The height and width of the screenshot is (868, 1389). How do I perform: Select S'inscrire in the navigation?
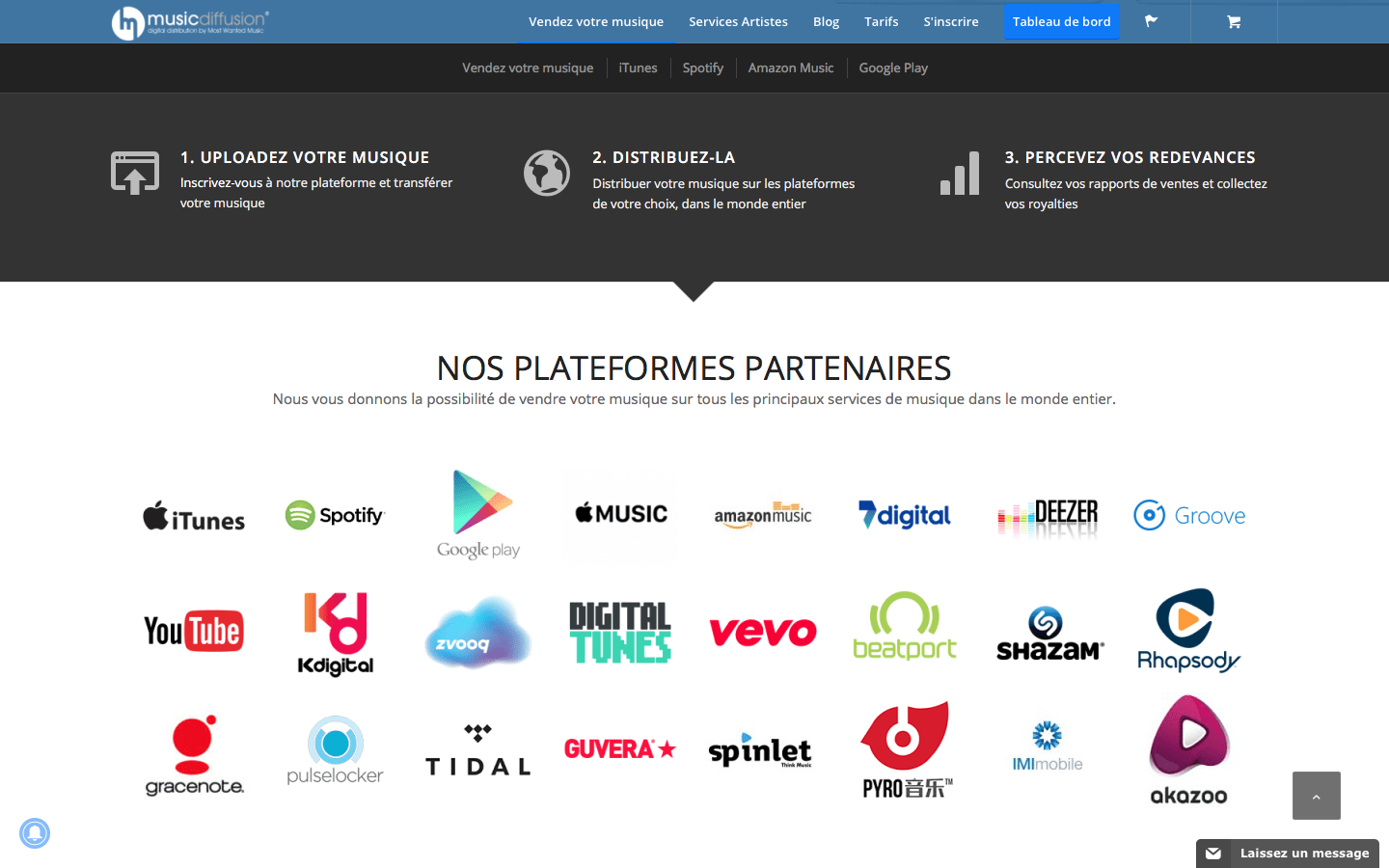[951, 21]
